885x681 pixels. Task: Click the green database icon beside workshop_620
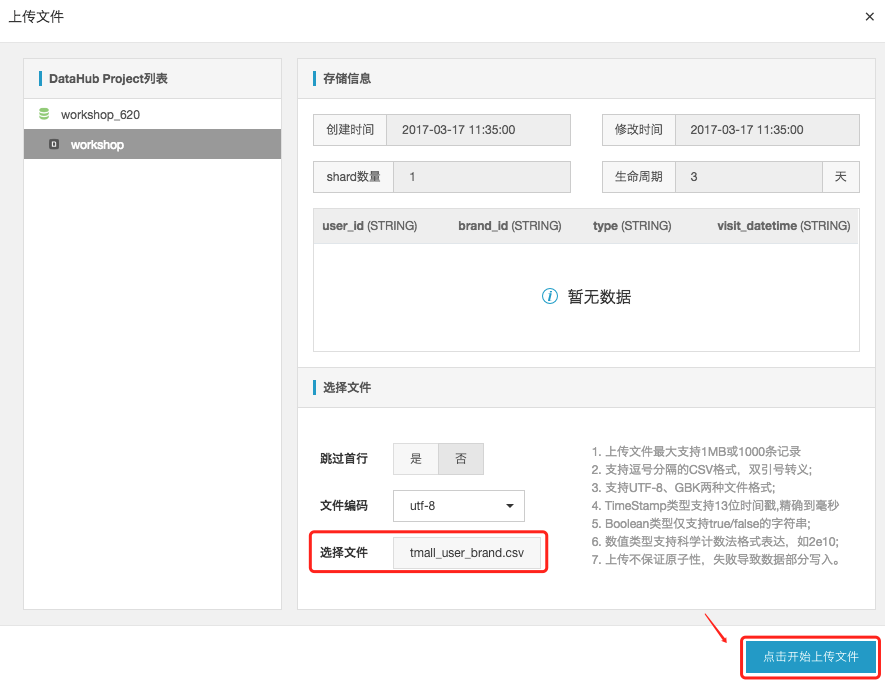point(44,114)
